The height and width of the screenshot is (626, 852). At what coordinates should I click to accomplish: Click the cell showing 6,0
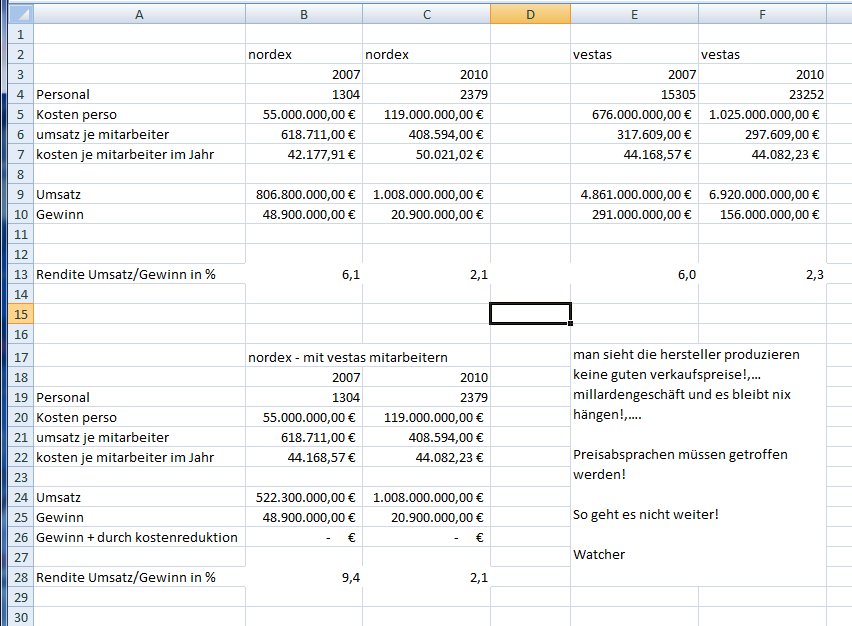pos(634,274)
